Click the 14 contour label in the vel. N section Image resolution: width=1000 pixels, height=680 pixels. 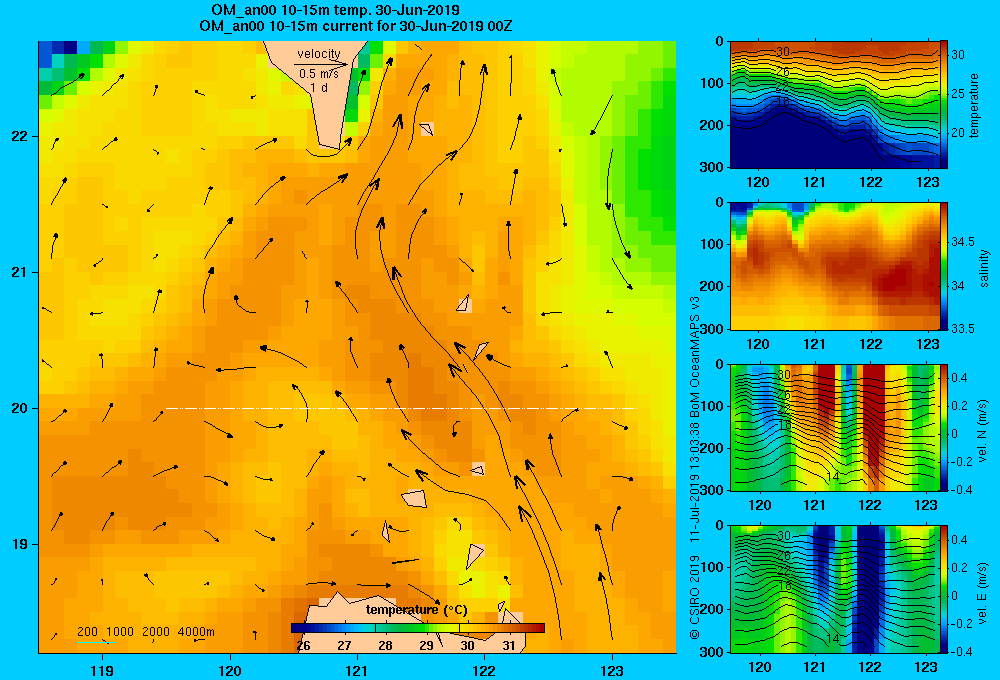(832, 477)
